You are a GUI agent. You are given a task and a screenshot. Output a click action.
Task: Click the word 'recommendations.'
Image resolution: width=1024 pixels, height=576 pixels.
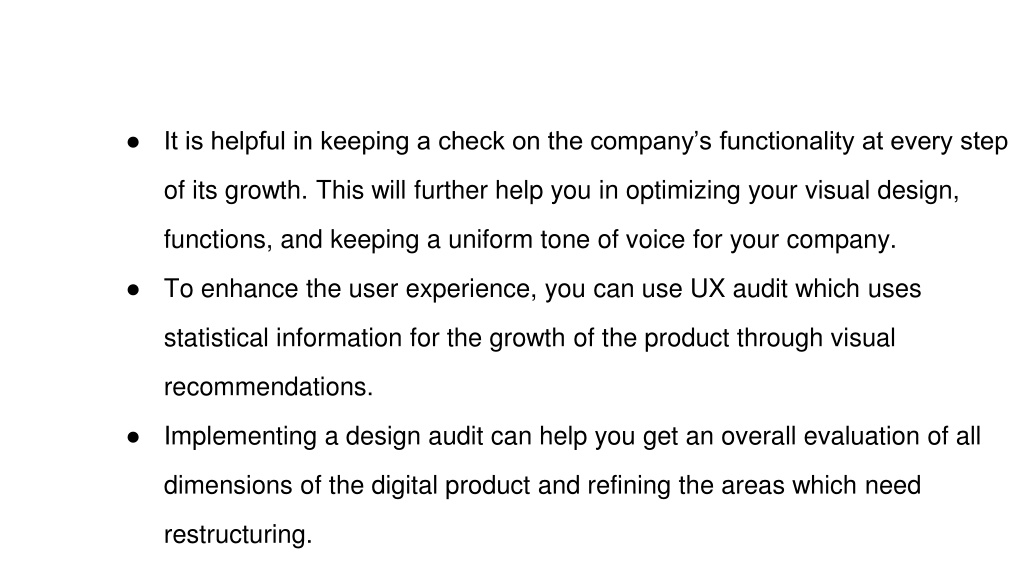268,387
